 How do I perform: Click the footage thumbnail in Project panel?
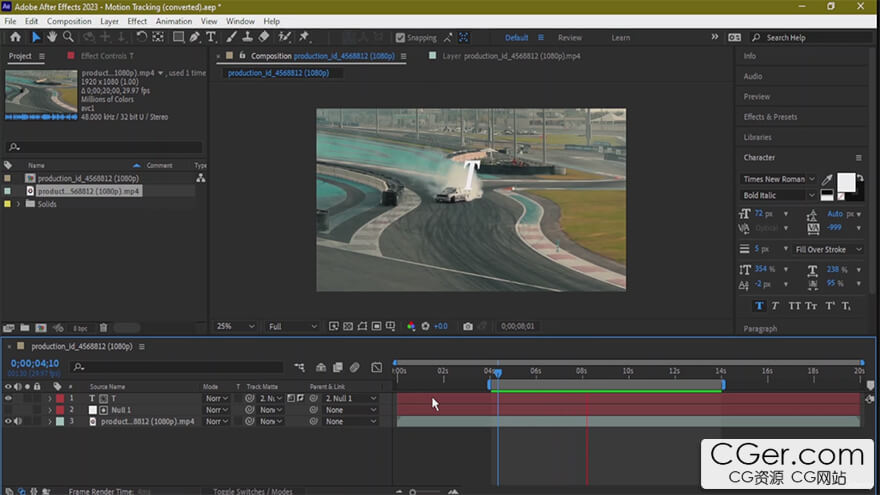[41, 91]
